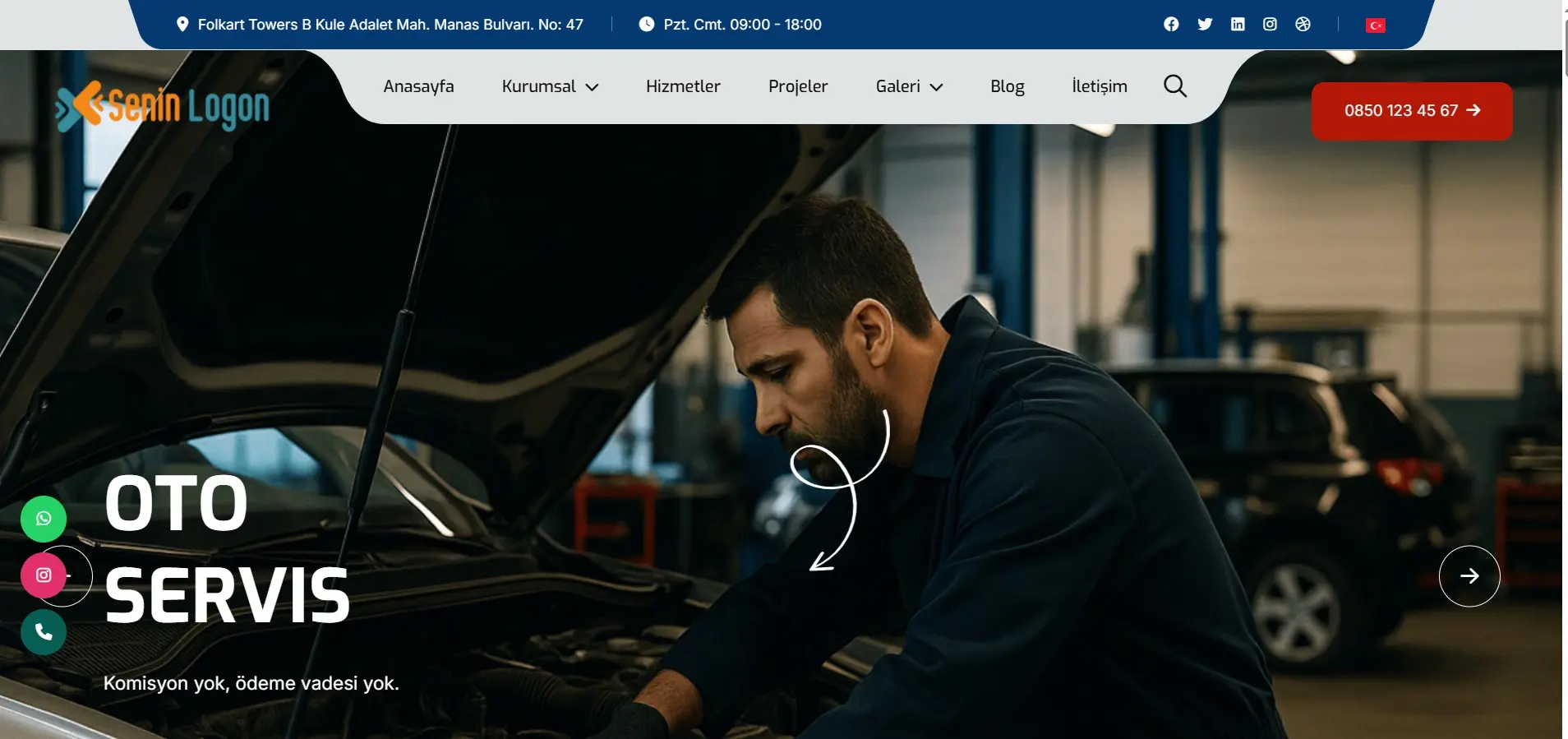Visit the LinkedIn icon link
The image size is (1568, 739).
coord(1238,25)
